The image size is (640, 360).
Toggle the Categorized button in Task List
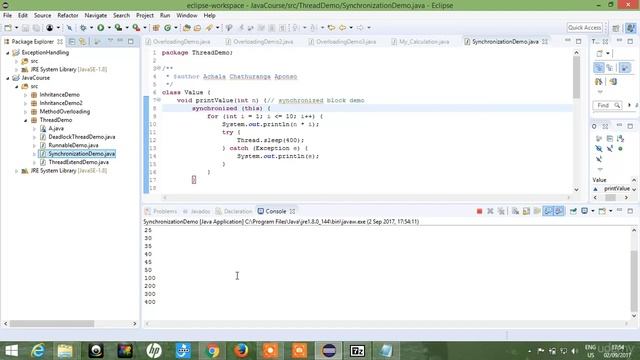click(599, 68)
